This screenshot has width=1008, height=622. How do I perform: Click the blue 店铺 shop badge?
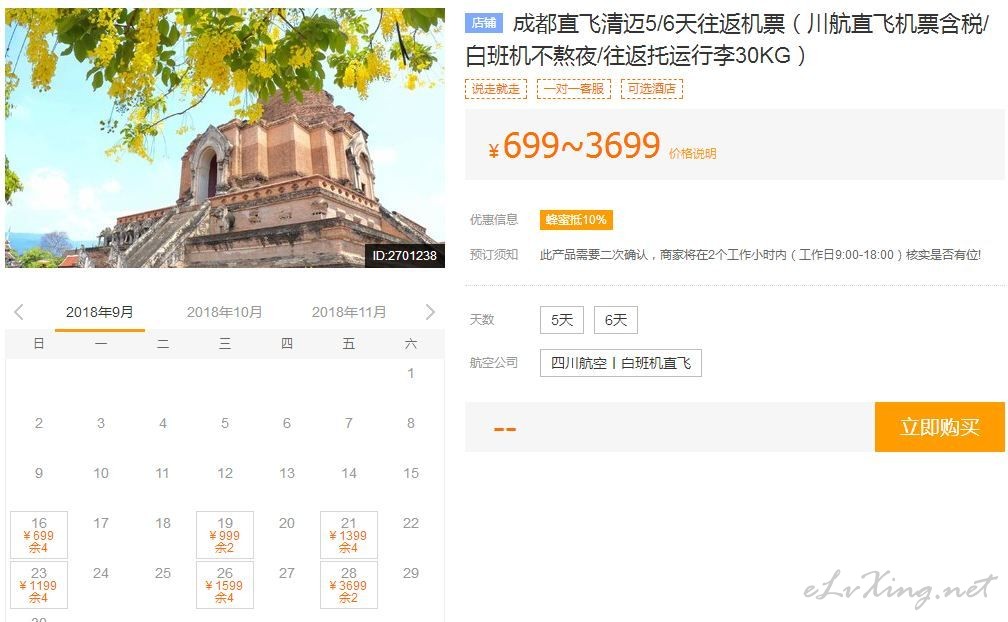483,23
